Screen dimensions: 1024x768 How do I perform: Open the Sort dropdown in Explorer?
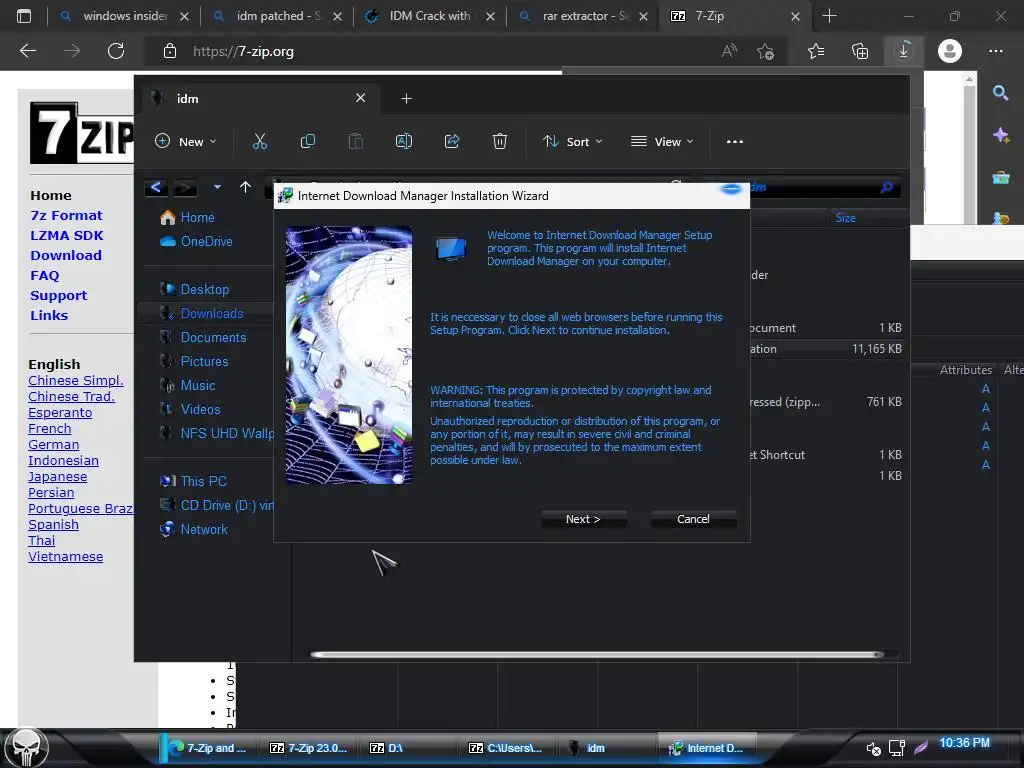coord(572,141)
